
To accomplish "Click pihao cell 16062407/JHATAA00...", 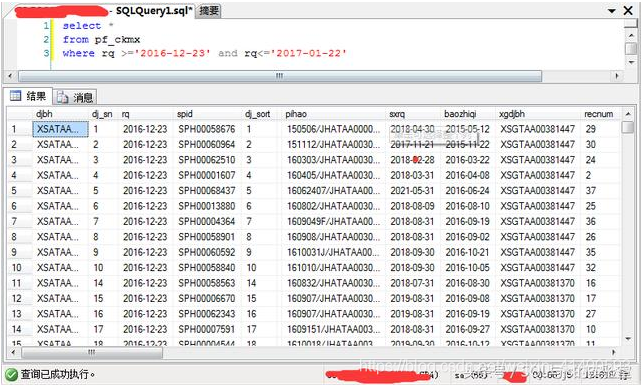I will point(333,191).
